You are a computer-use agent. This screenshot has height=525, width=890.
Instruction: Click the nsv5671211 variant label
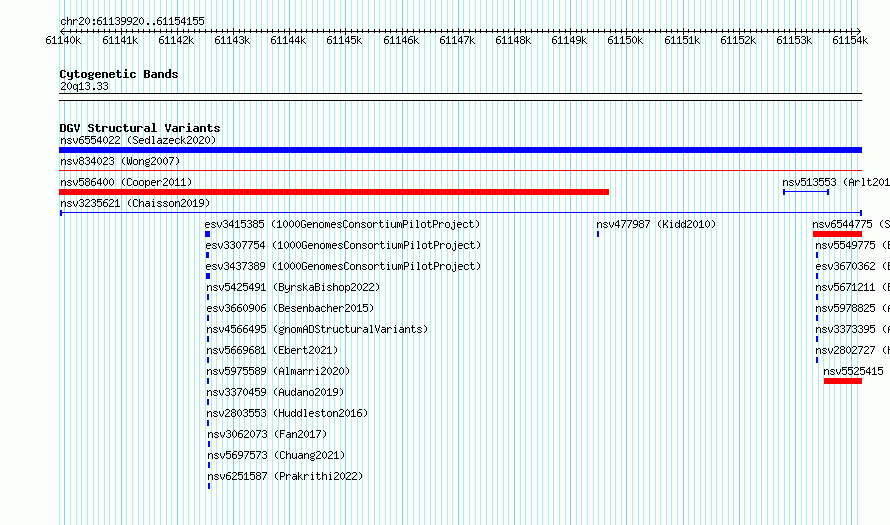852,287
